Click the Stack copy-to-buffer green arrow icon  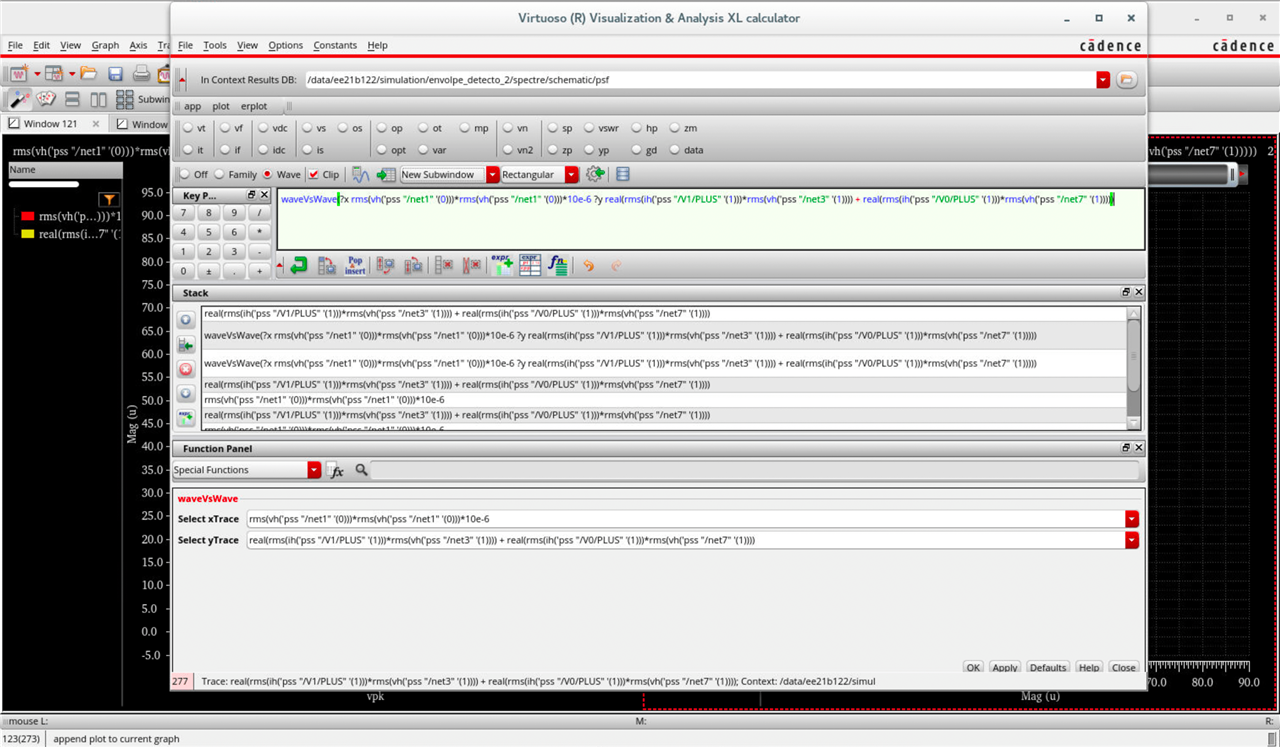point(186,344)
